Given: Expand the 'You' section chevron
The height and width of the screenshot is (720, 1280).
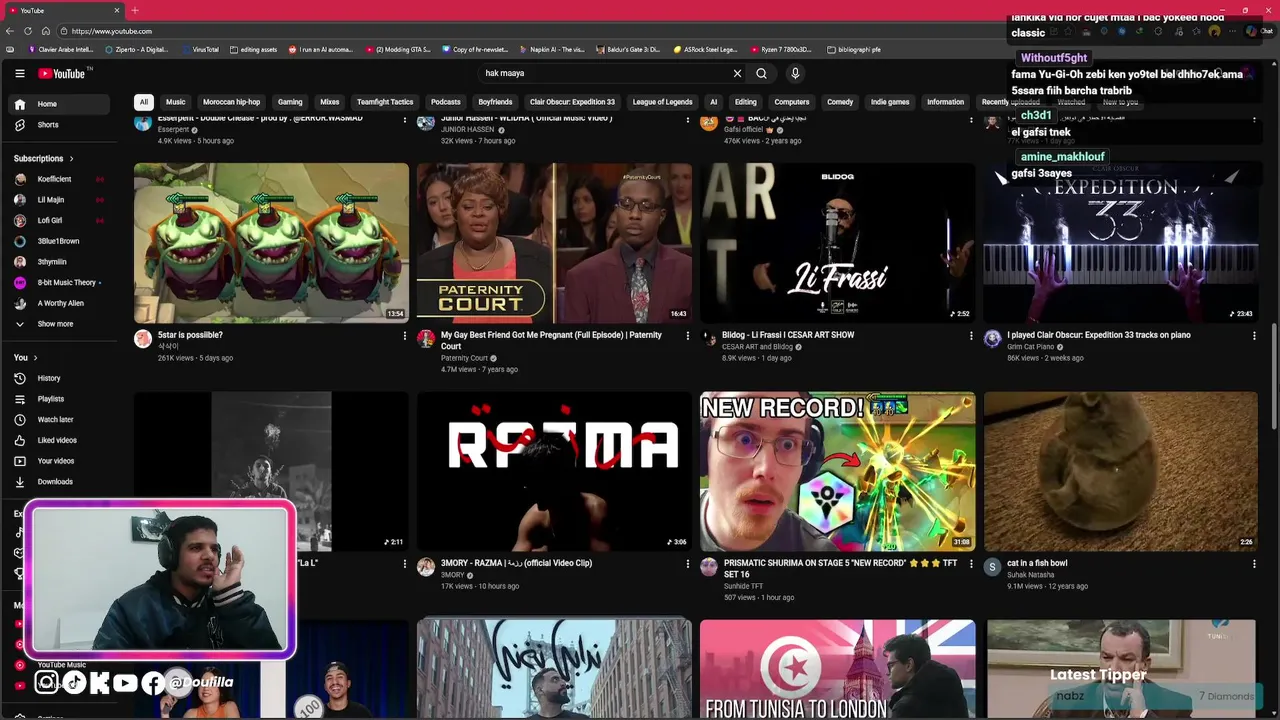Looking at the screenshot, I should pos(35,358).
